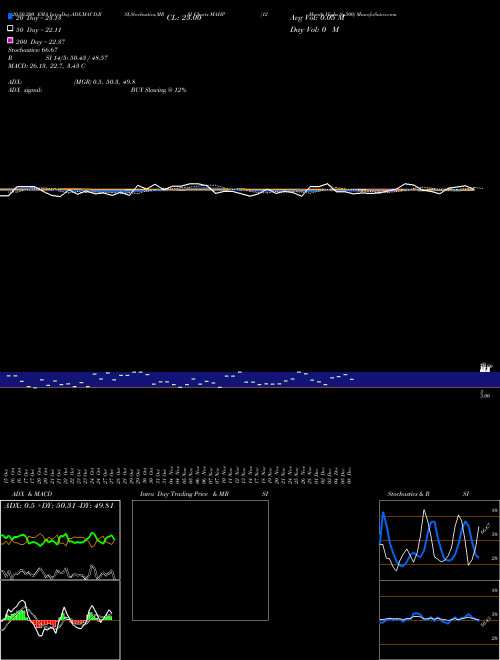The image size is (500, 660).
Task: Click the 'Stochastics & R' panel title
Action: [x=409, y=494]
